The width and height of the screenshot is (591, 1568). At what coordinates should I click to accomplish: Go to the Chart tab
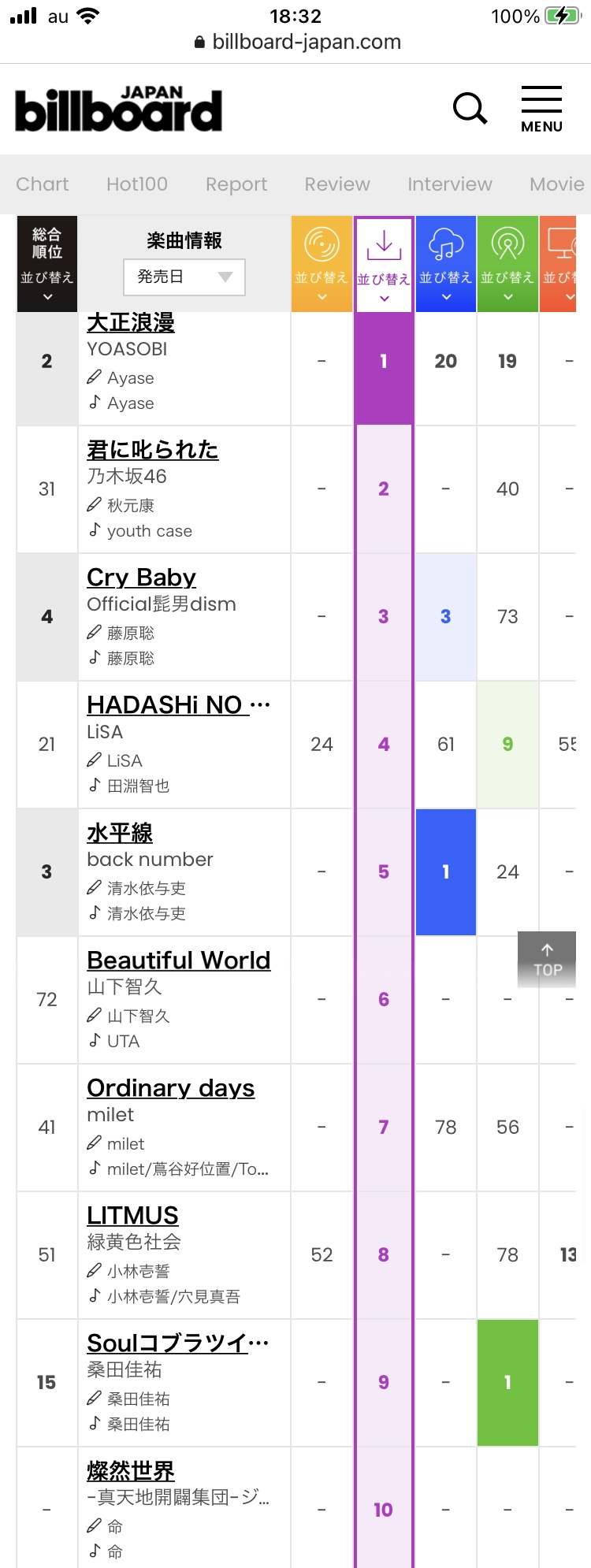click(x=43, y=184)
